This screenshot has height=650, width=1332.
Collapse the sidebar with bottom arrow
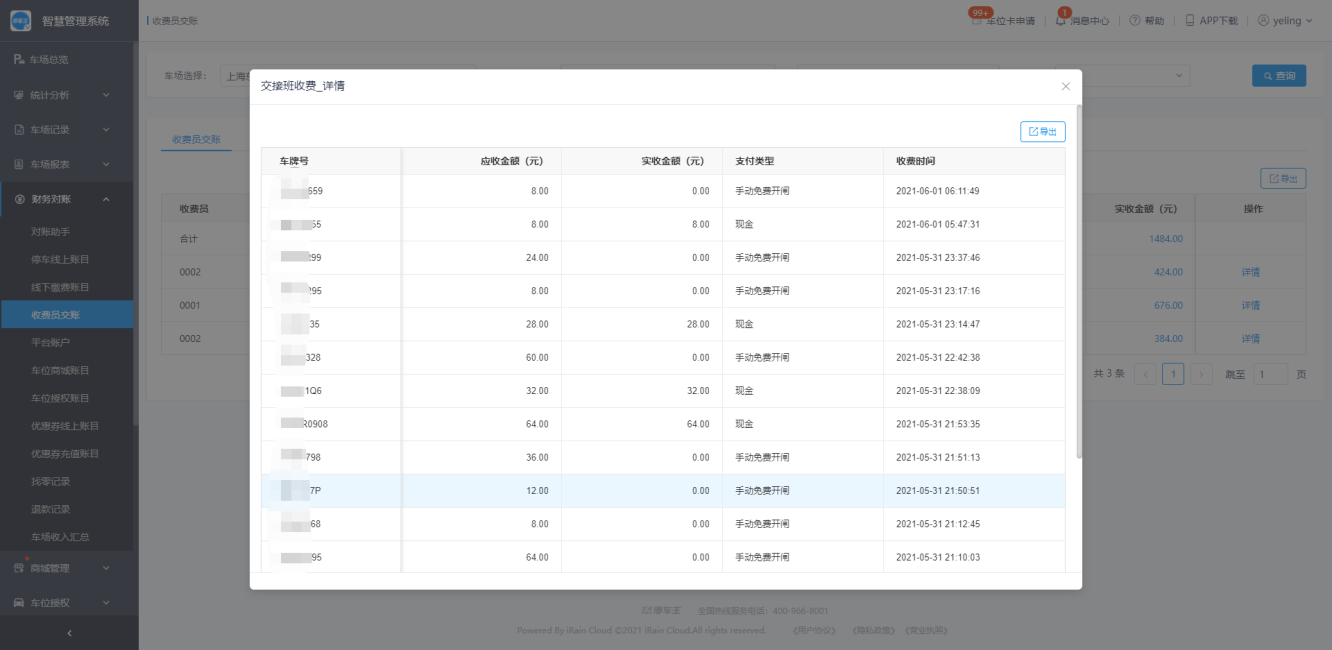(69, 633)
